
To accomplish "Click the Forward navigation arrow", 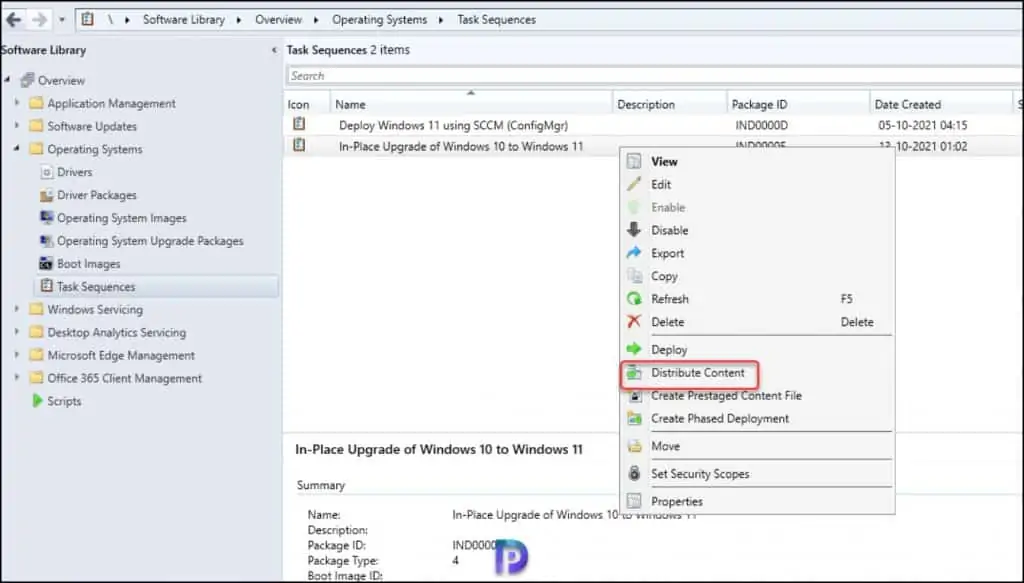I will pyautogui.click(x=39, y=20).
